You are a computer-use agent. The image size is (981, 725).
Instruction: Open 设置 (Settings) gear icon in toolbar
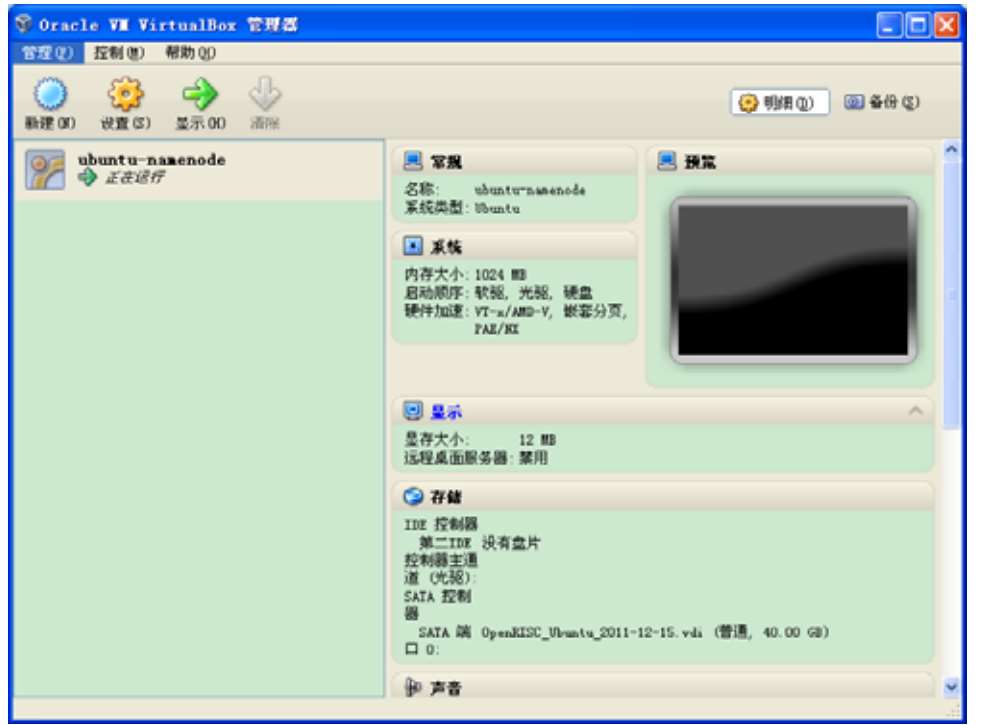[125, 95]
